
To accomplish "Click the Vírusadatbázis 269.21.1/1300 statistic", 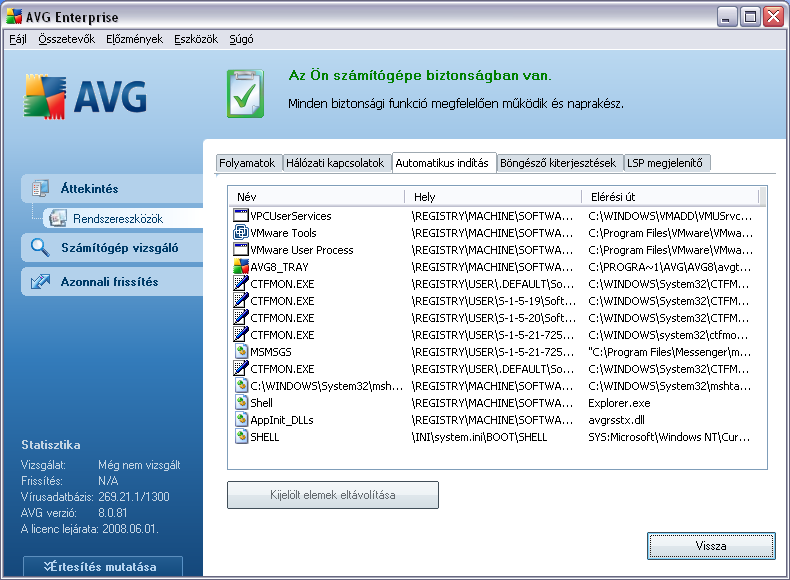I will 95,497.
